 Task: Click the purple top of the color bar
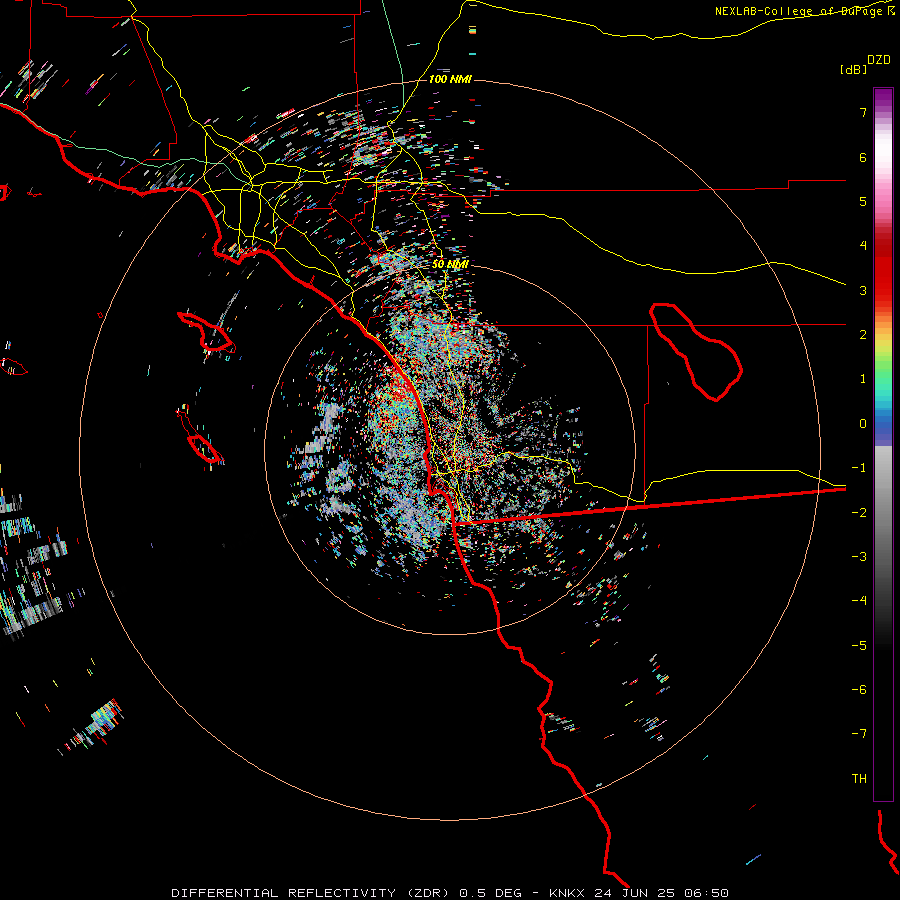[x=883, y=99]
